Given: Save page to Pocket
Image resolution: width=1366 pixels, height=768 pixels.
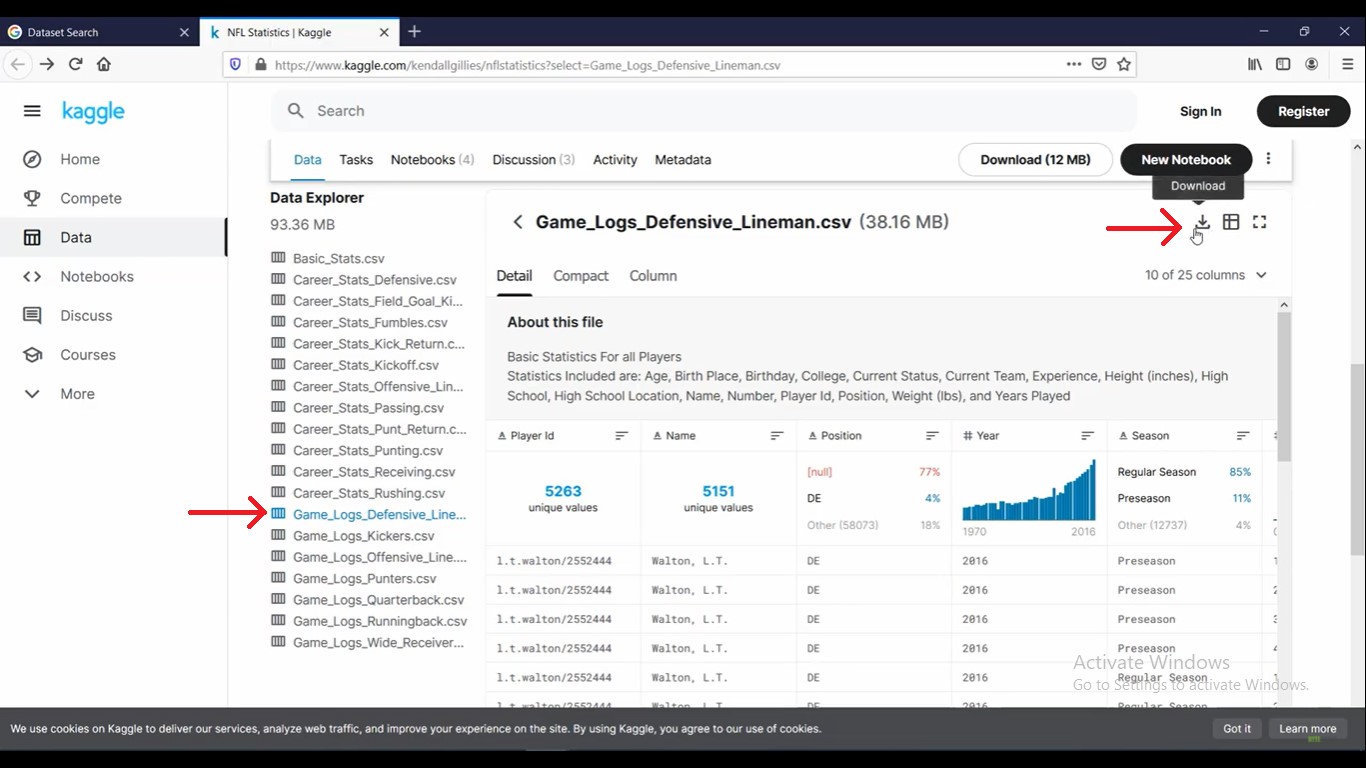Looking at the screenshot, I should point(1099,64).
